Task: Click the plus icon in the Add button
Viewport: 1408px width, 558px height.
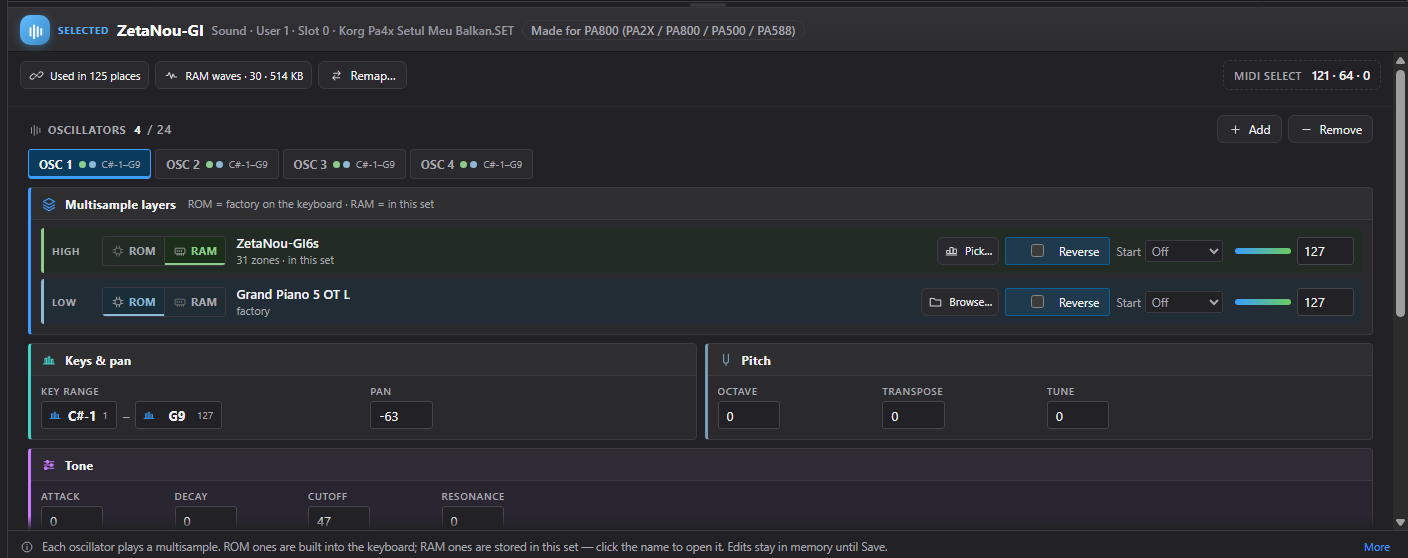Action: coord(1235,130)
